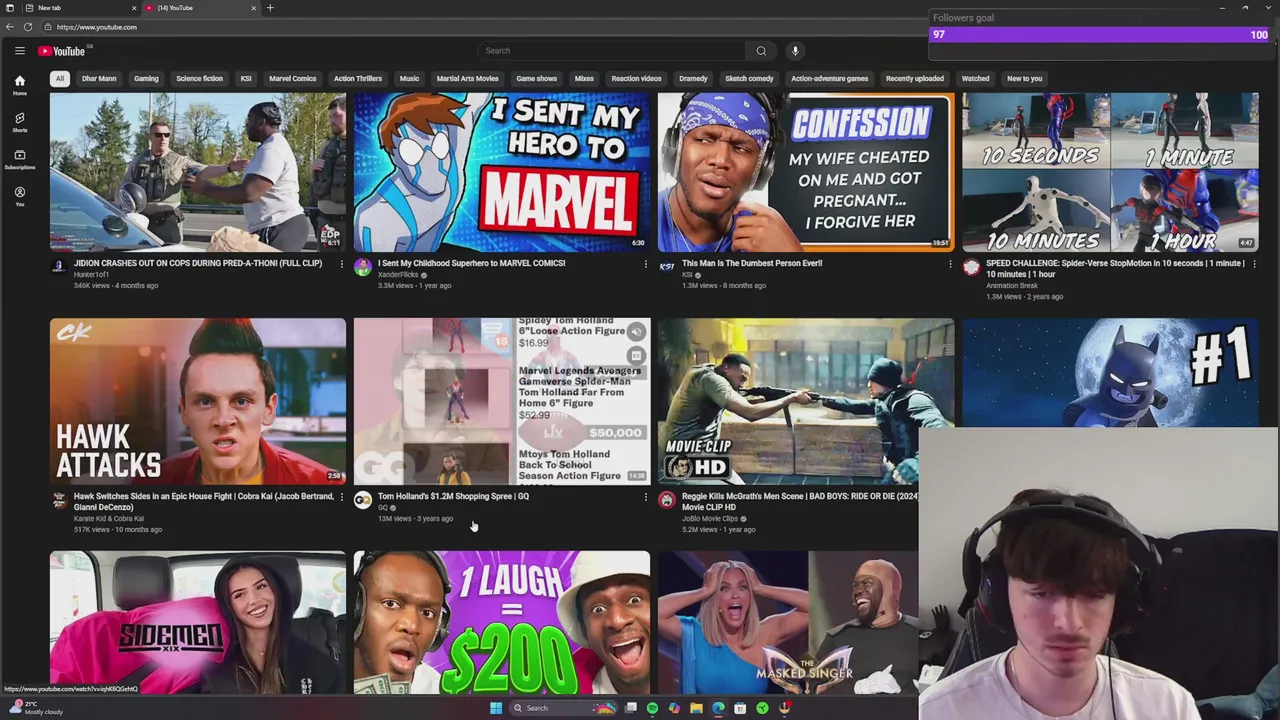Open JoBlo Movie Clips channel avatar
Image resolution: width=1280 pixels, height=720 pixels.
[x=667, y=500]
